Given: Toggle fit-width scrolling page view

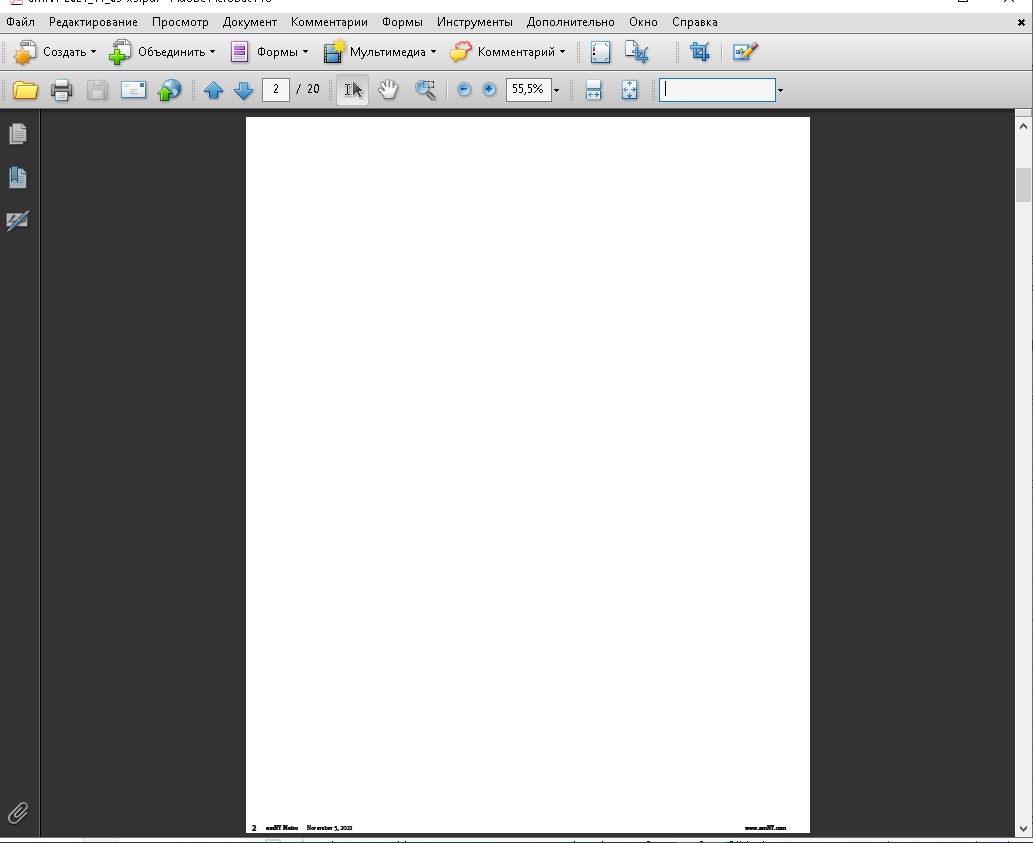Looking at the screenshot, I should [x=594, y=90].
